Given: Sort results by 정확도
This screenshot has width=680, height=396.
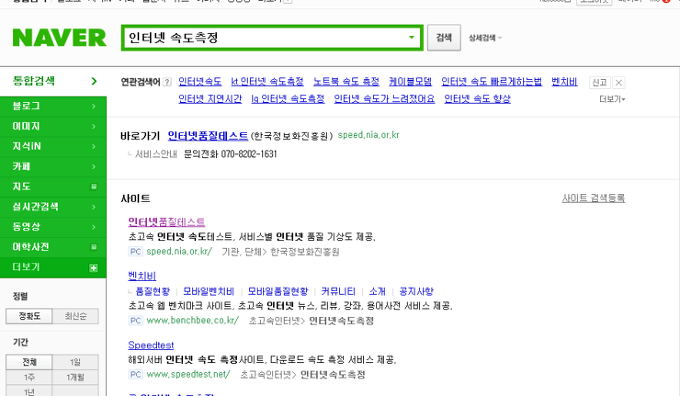Looking at the screenshot, I should [29, 316].
